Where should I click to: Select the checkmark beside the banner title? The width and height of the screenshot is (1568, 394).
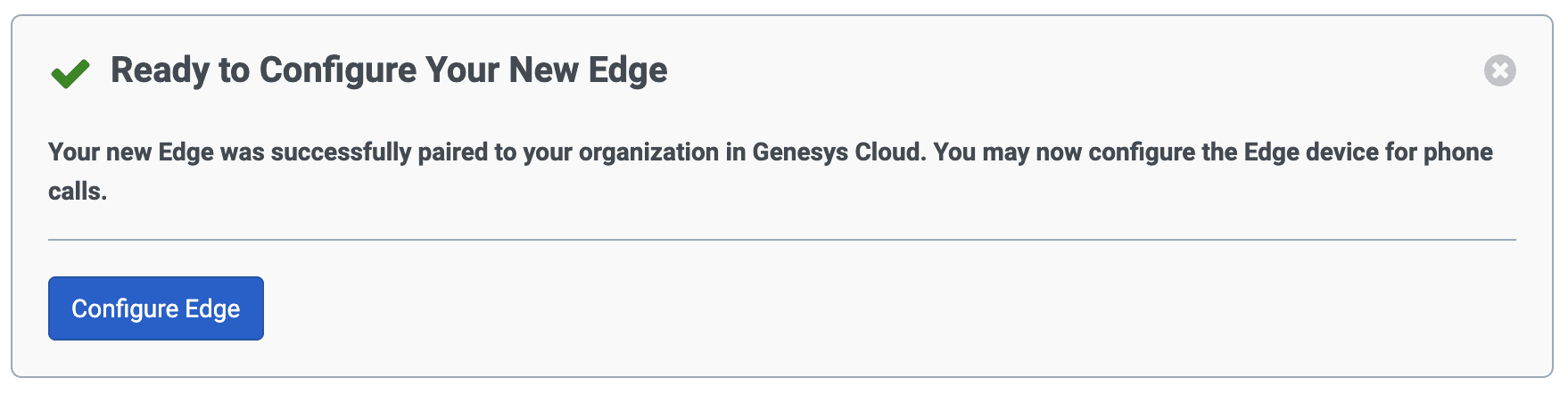pyautogui.click(x=70, y=73)
